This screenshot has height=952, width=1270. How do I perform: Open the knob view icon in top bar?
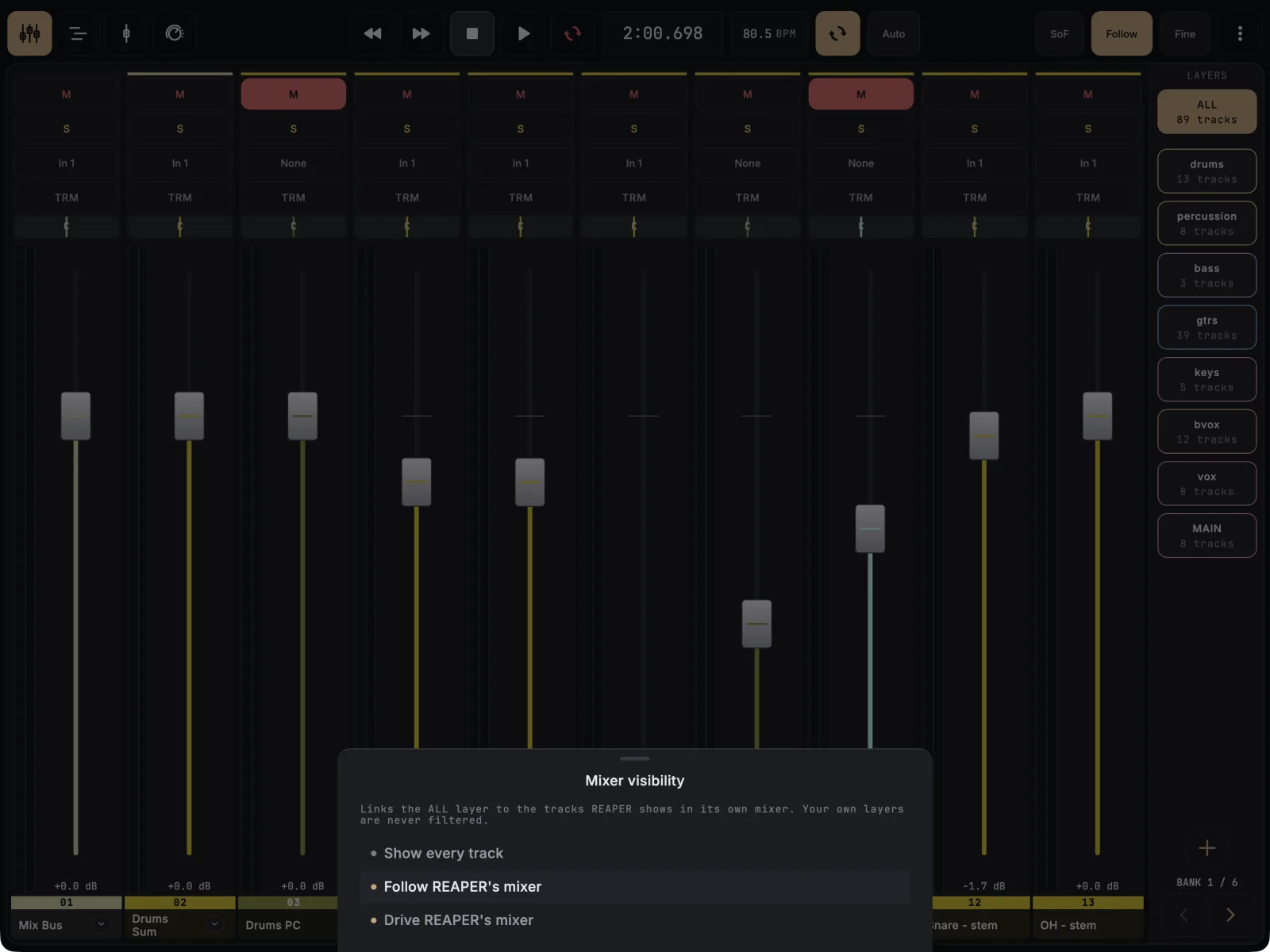click(x=175, y=33)
